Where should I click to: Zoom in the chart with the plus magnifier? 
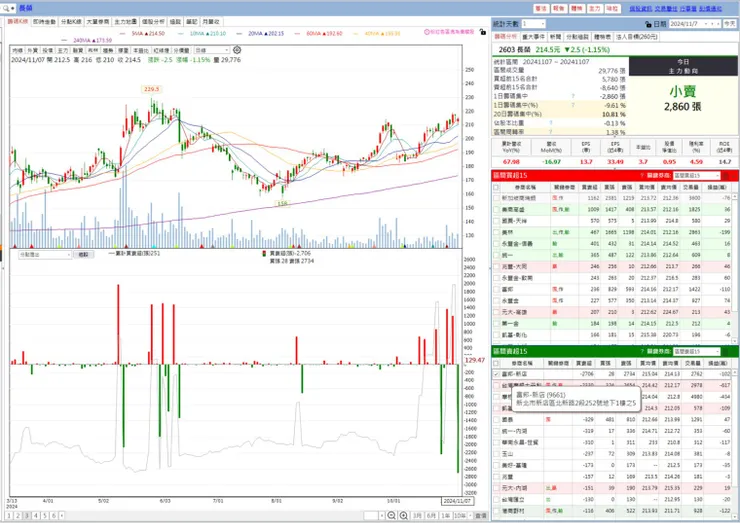[x=404, y=515]
